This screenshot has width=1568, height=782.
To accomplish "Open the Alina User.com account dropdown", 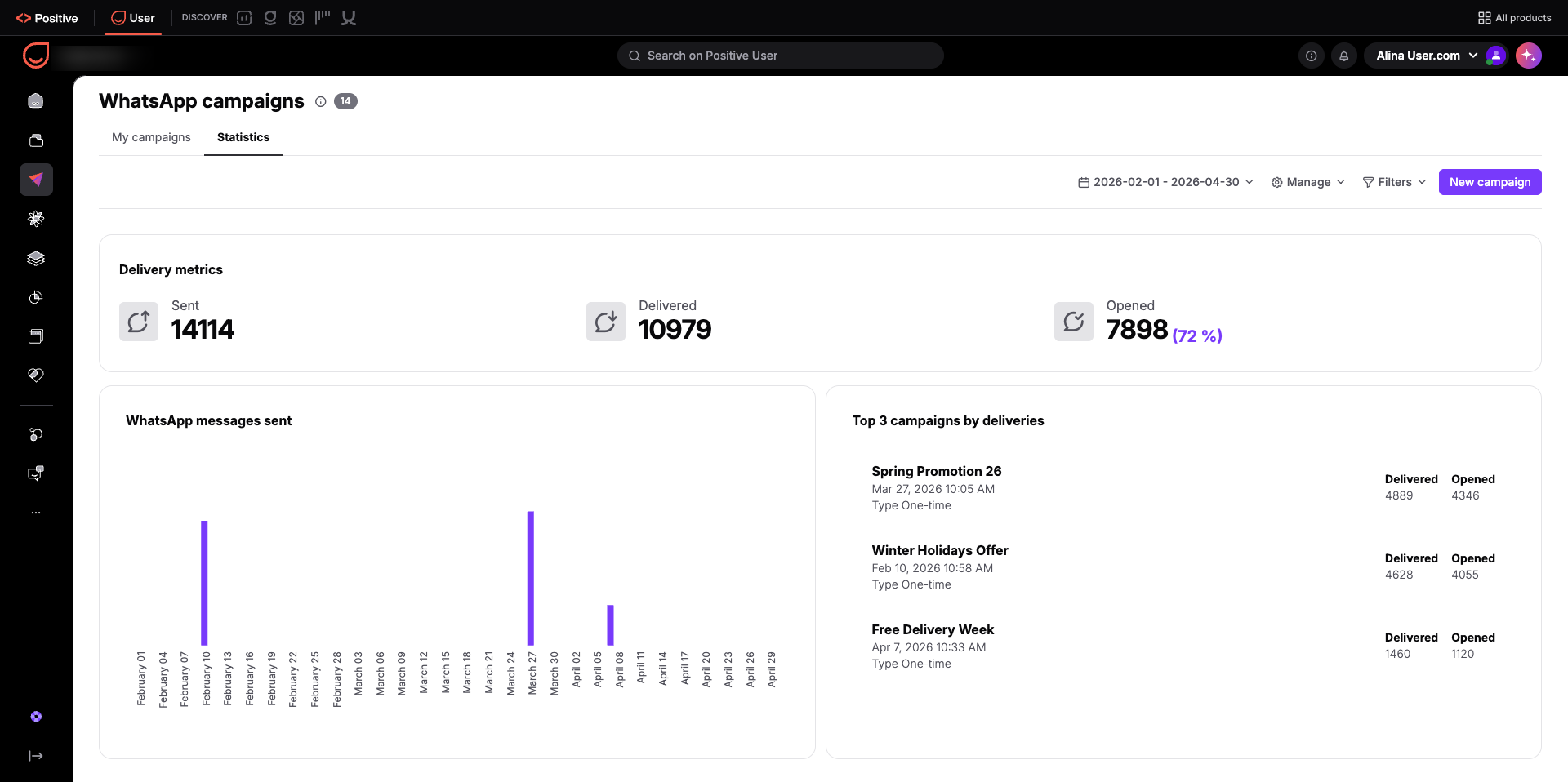I will click(x=1427, y=56).
